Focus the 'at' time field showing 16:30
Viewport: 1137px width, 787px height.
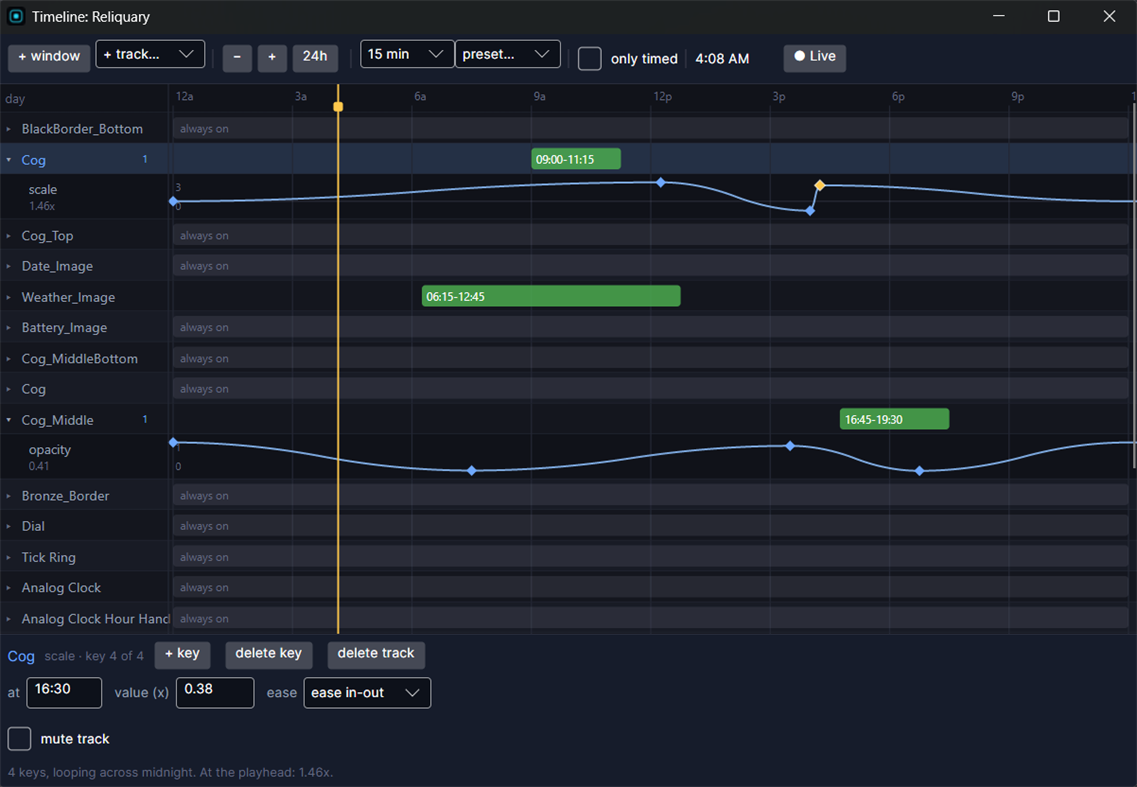(64, 693)
